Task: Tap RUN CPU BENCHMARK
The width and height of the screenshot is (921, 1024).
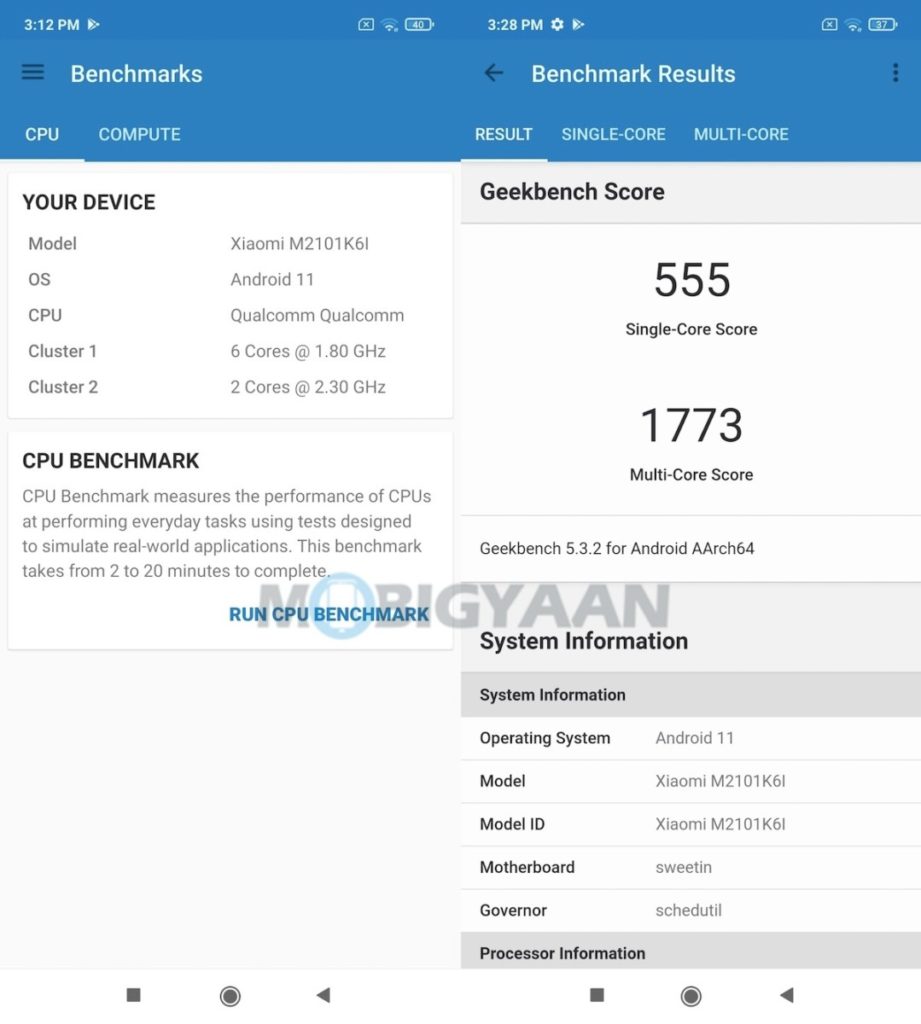Action: pos(329,614)
